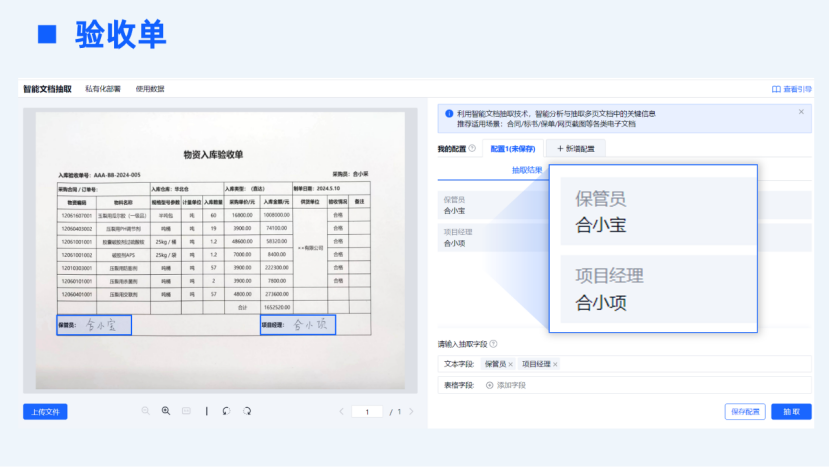The width and height of the screenshot is (830, 467).
Task: Remove the 保管员 field tag
Action: (x=511, y=364)
